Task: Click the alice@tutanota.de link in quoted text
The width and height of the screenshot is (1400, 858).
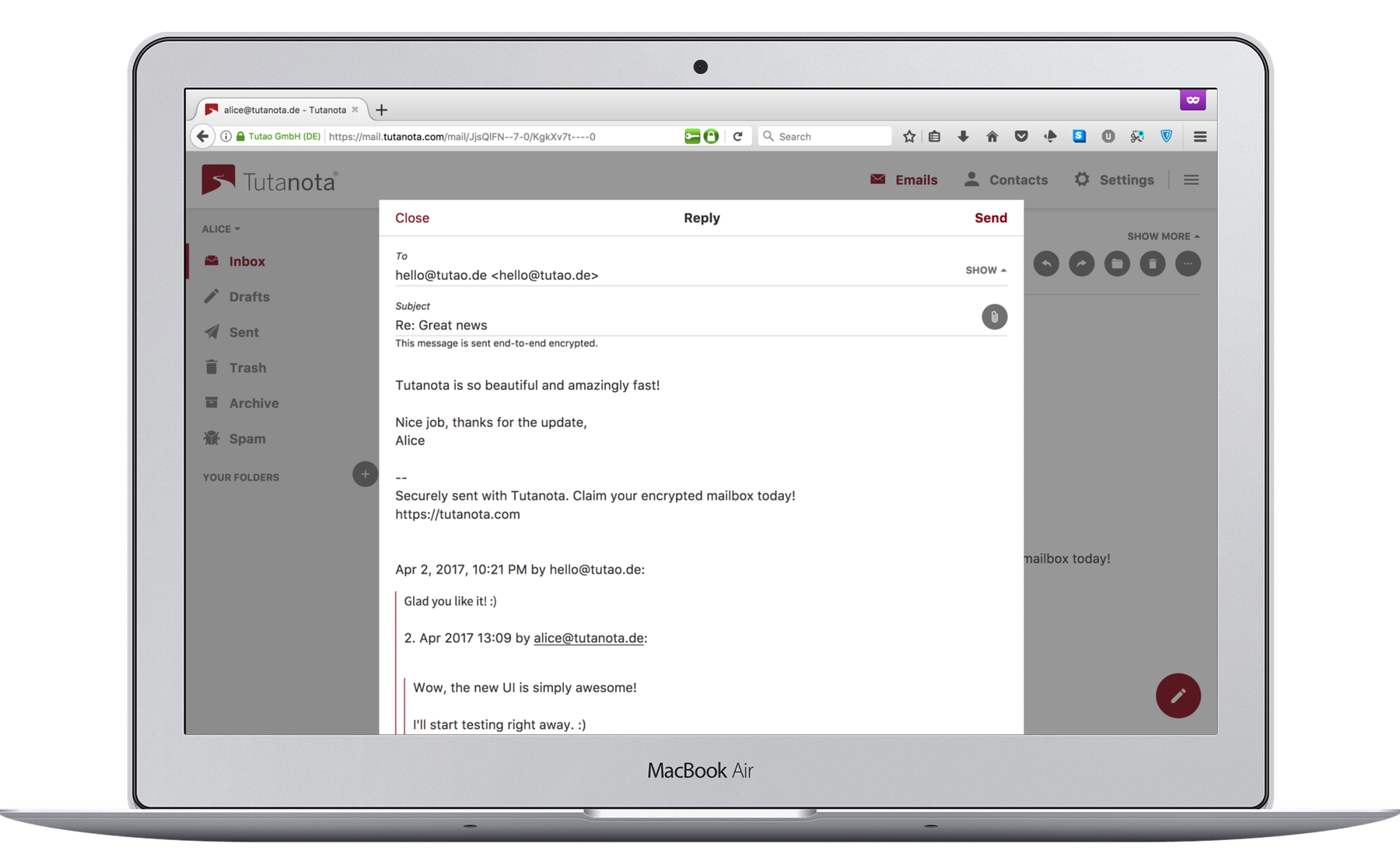Action: 589,638
